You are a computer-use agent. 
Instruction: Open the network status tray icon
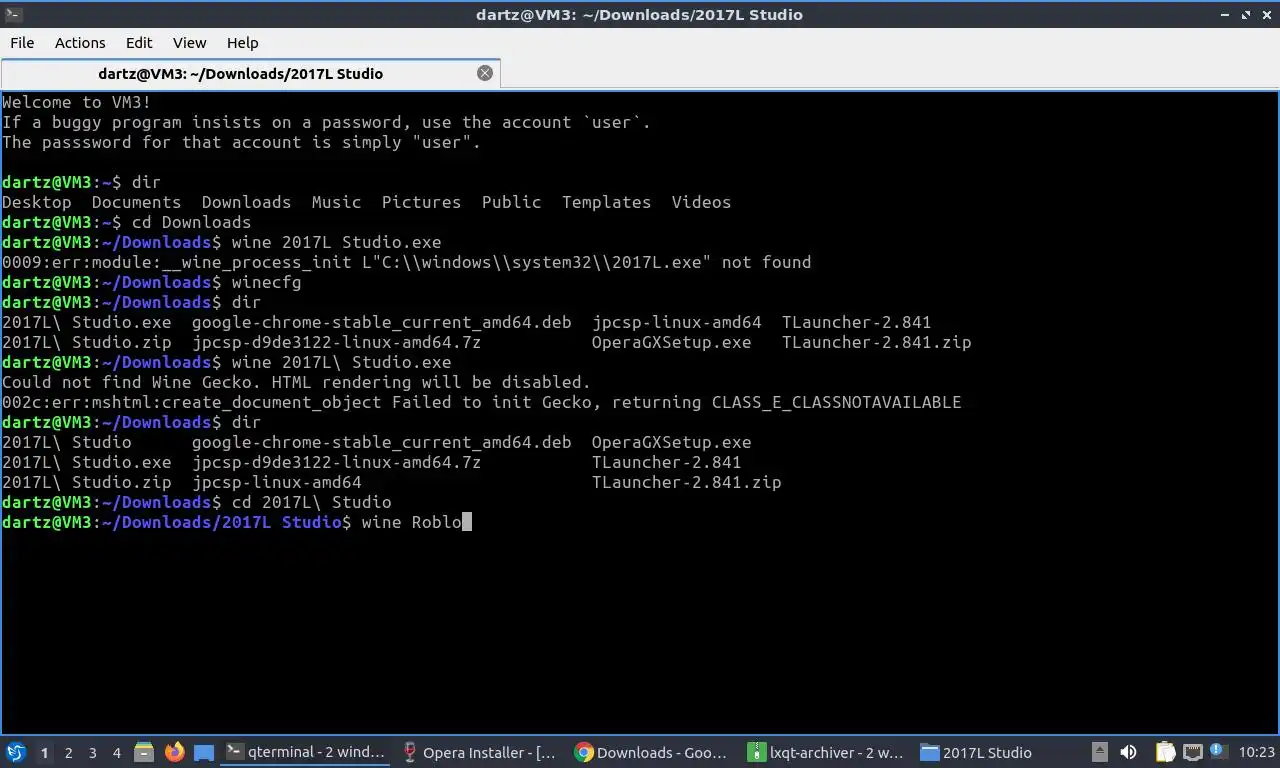[x=1193, y=752]
